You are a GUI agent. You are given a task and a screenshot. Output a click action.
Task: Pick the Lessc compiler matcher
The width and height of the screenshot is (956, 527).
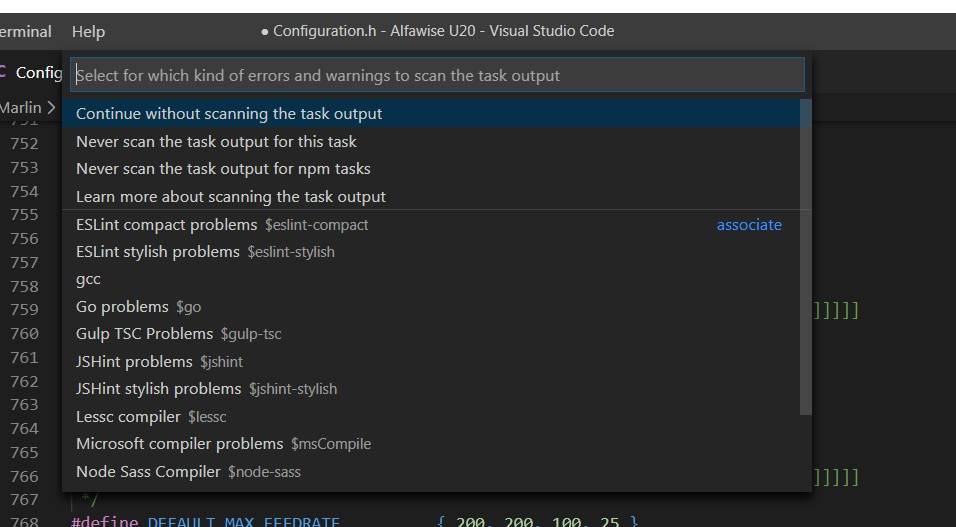point(151,416)
